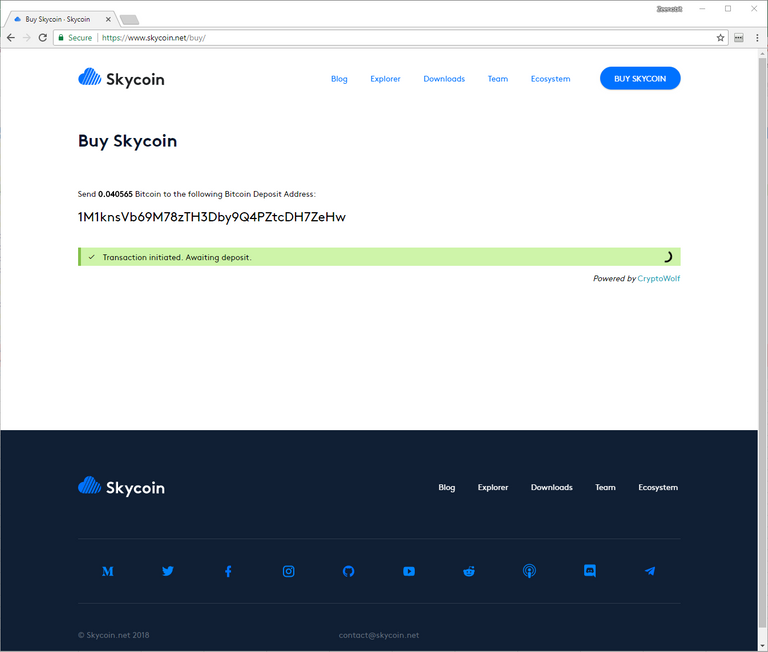This screenshot has width=768, height=652.
Task: Click the Buy Skycoin page heading
Action: pyautogui.click(x=127, y=141)
